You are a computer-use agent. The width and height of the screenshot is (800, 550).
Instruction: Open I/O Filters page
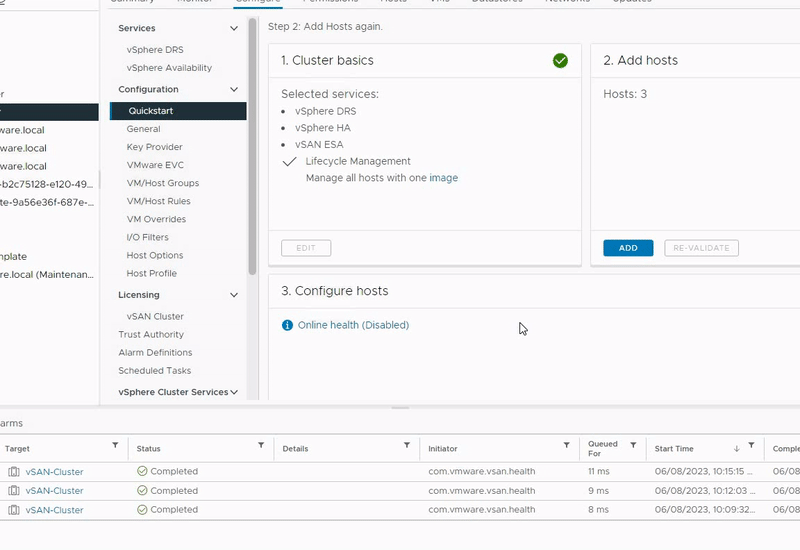(147, 237)
